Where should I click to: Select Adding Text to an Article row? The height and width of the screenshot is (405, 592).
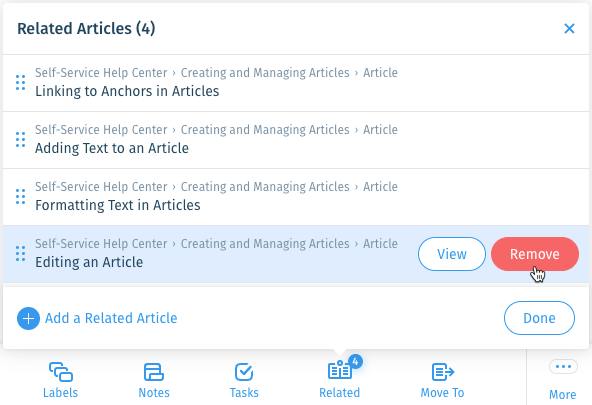pos(296,140)
